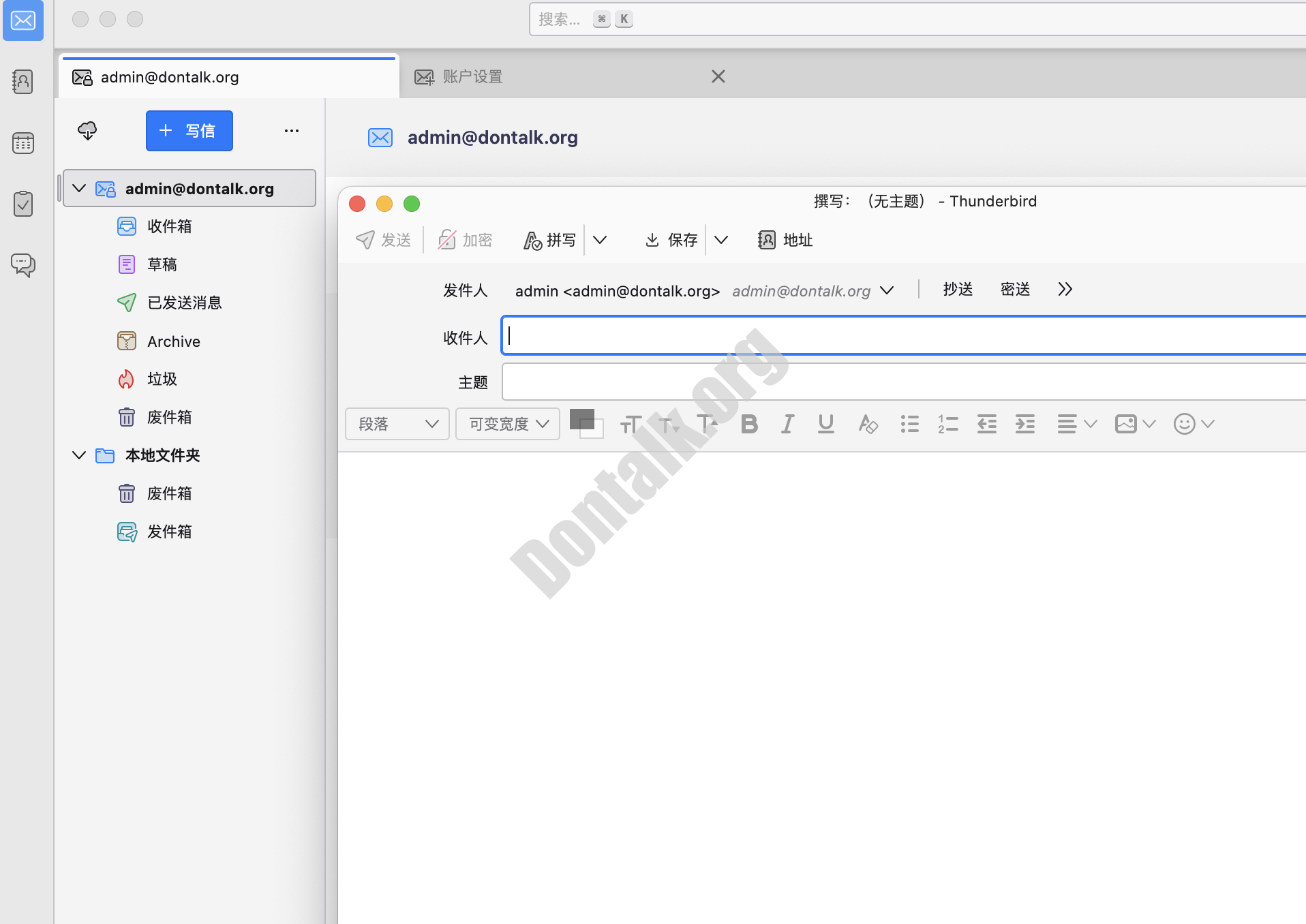This screenshot has width=1306, height=924.
Task: Toggle bold formatting in the compose toolbar
Action: coord(748,423)
